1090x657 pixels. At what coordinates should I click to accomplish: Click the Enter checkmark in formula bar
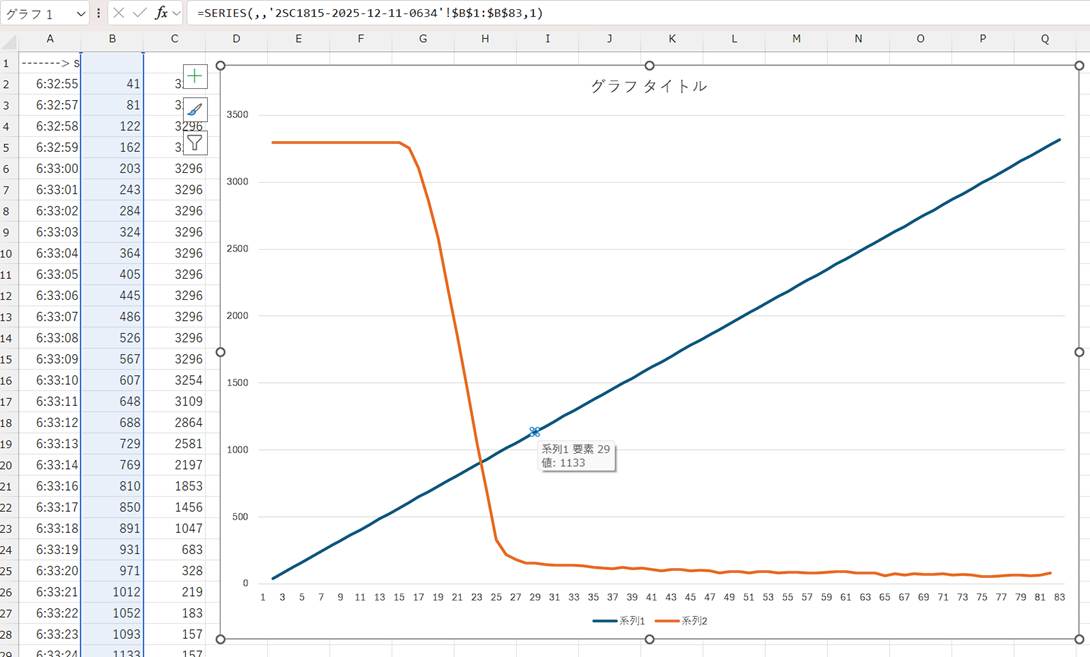click(x=139, y=13)
